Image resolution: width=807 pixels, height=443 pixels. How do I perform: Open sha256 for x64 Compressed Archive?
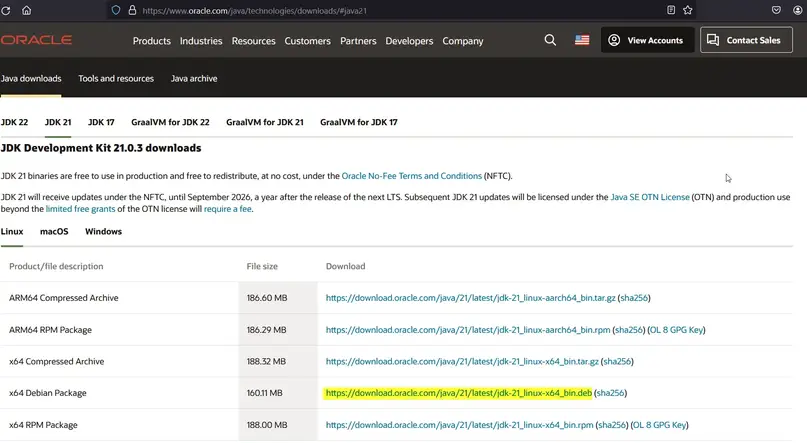pyautogui.click(x=617, y=362)
